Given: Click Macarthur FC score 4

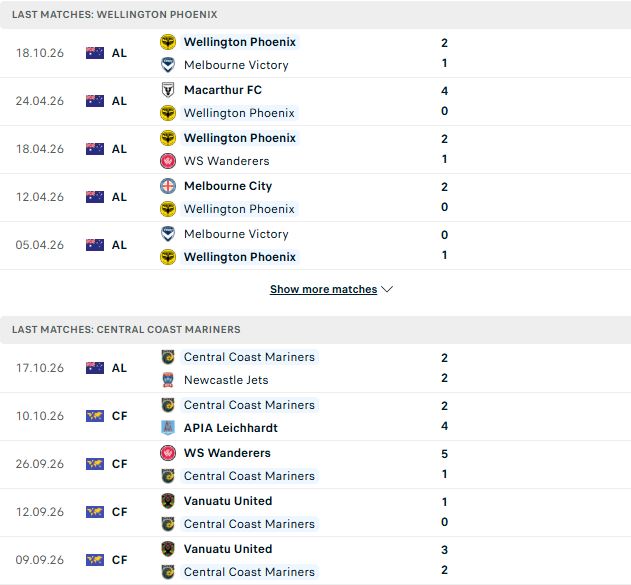Looking at the screenshot, I should (x=444, y=91).
